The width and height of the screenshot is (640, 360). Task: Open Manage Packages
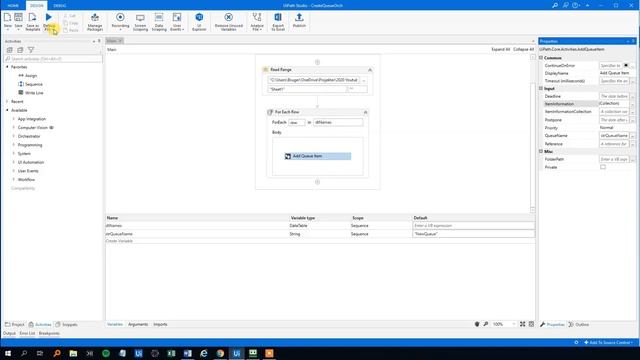95,21
